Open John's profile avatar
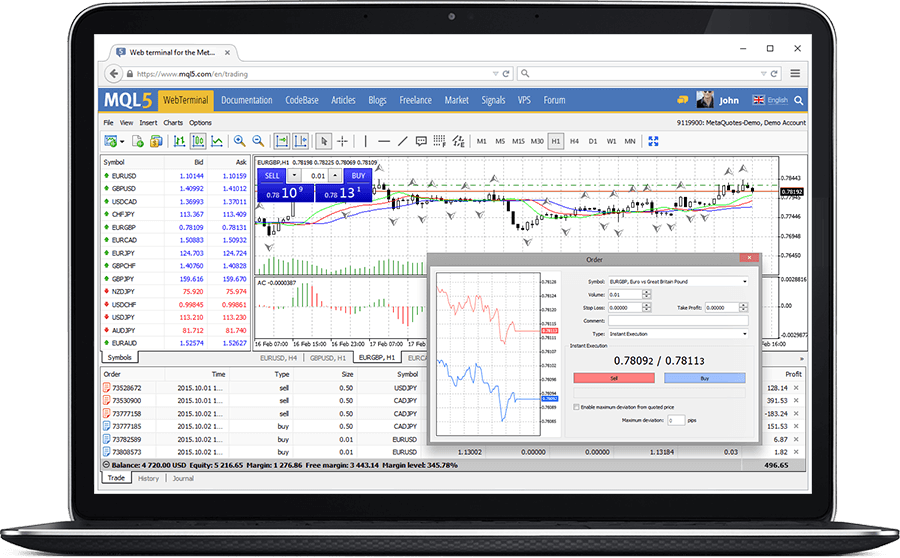The image size is (900, 558). [705, 100]
